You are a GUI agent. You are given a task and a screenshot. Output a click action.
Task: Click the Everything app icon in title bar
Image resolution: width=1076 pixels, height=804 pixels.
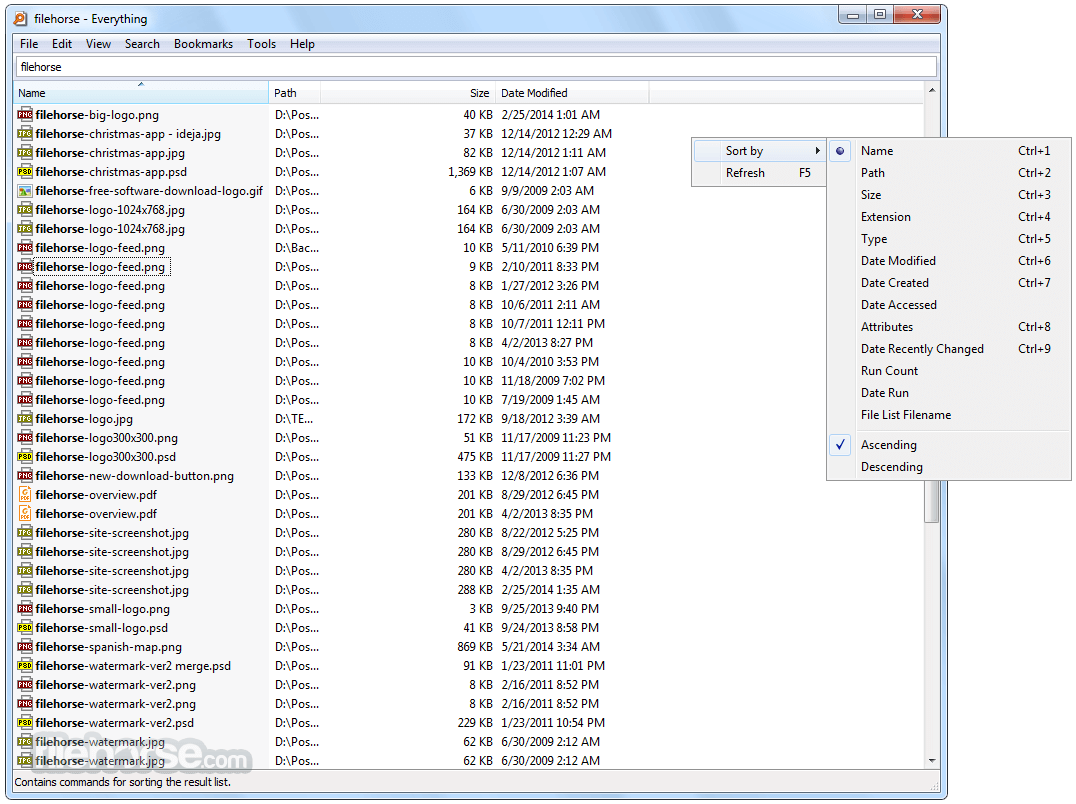pos(21,19)
